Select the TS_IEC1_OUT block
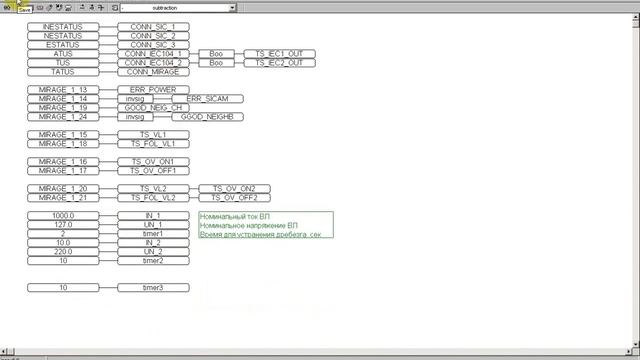 click(x=279, y=54)
